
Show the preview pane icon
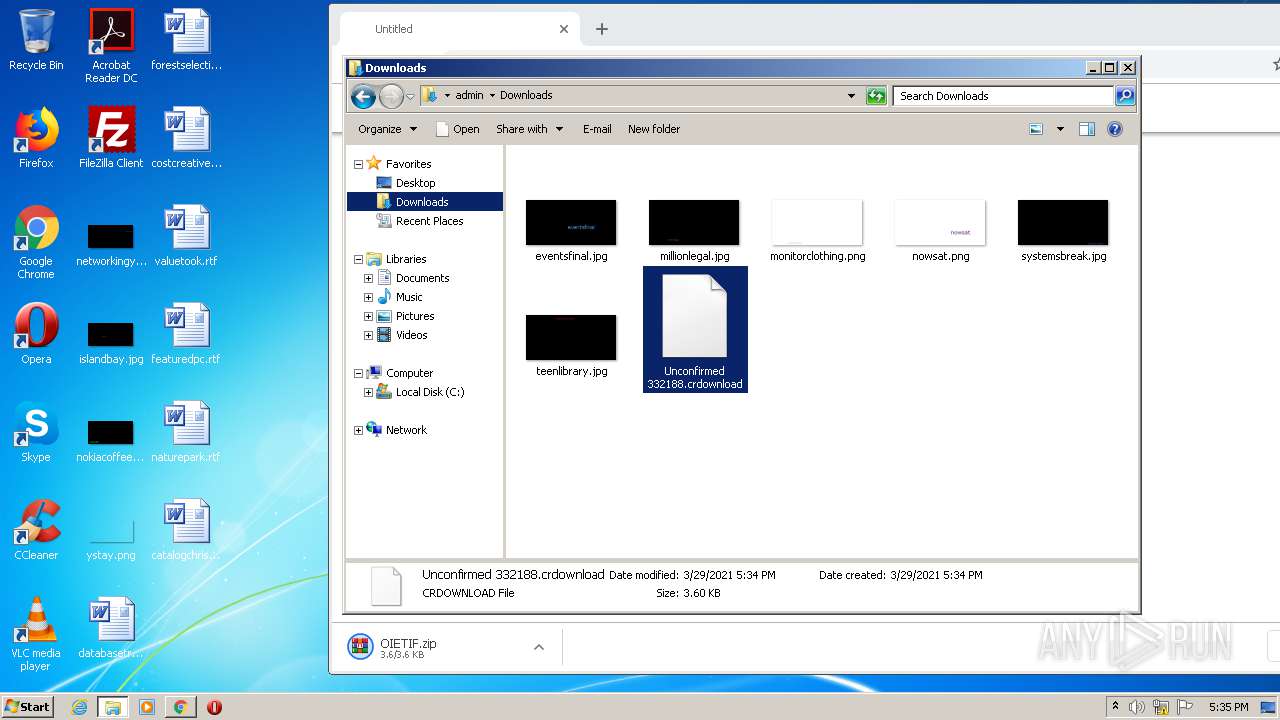pyautogui.click(x=1087, y=129)
